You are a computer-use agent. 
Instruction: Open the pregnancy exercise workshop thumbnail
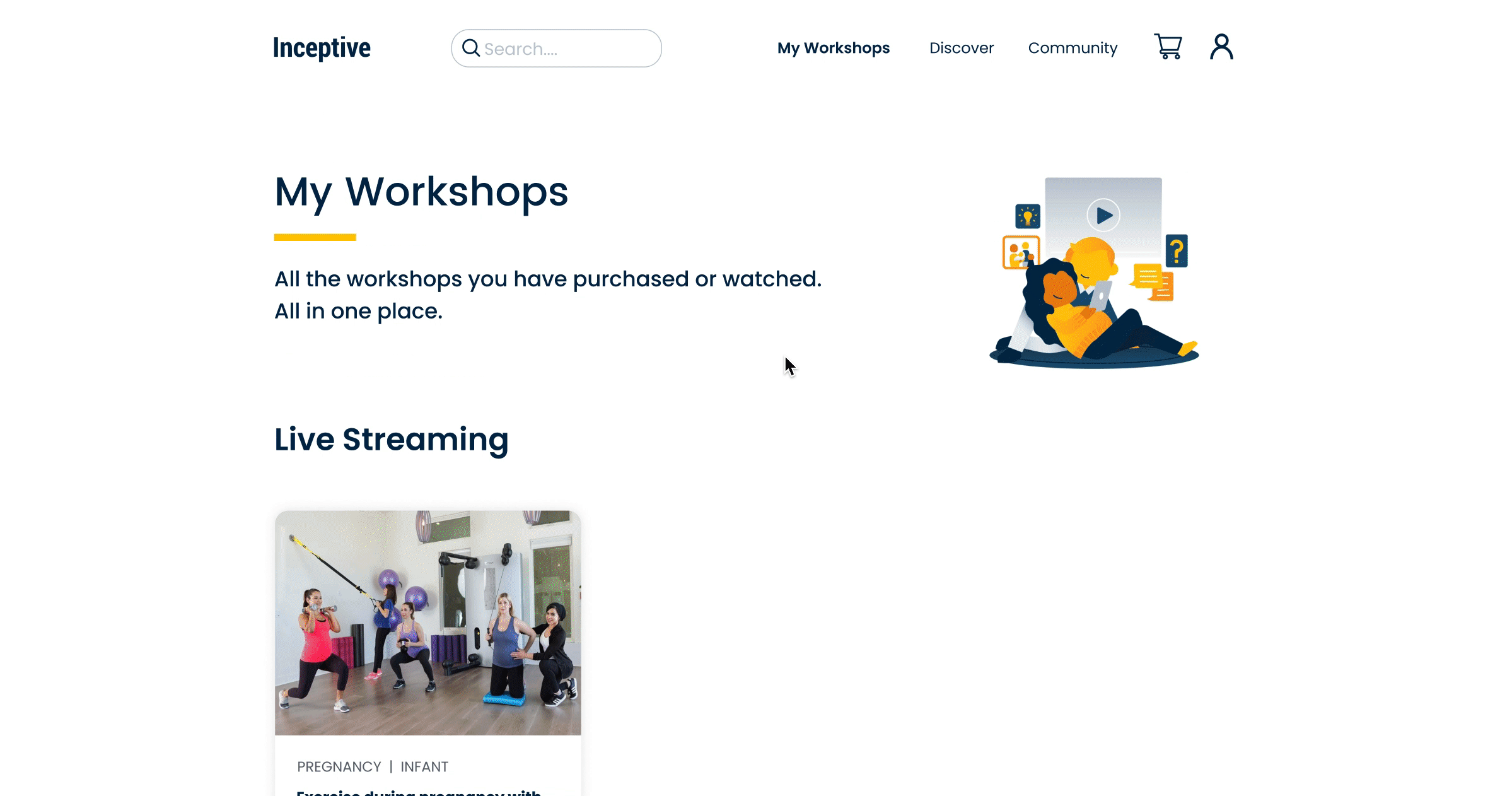point(427,623)
